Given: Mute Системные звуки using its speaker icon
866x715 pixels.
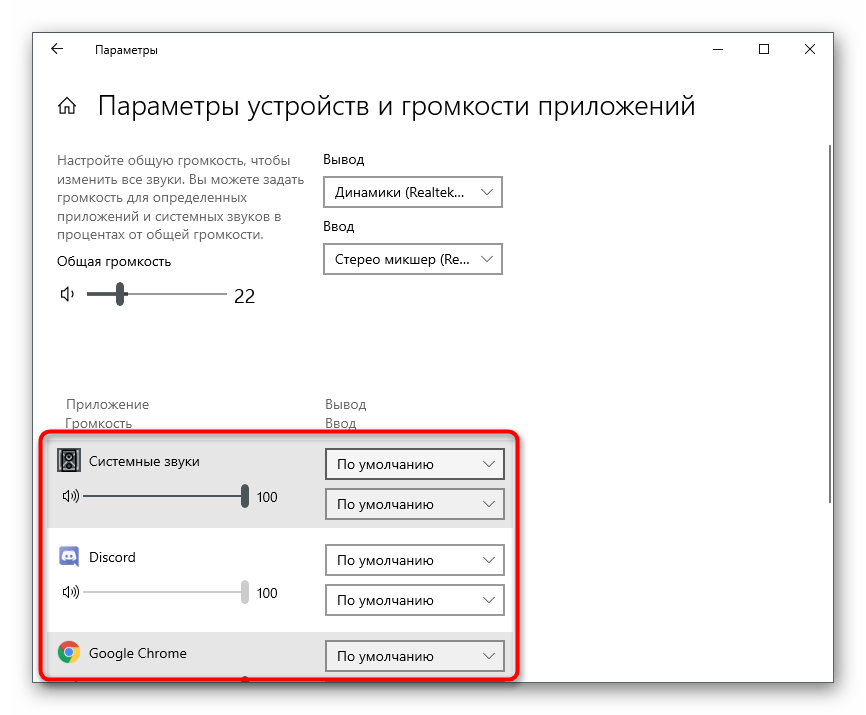Looking at the screenshot, I should coord(70,496).
